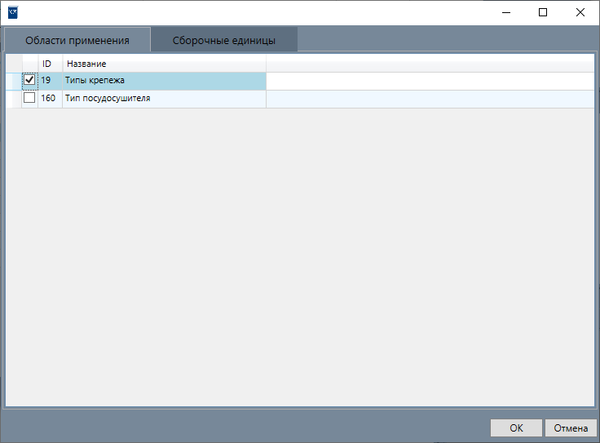
Task: Minimize the dialog window
Action: [506, 13]
